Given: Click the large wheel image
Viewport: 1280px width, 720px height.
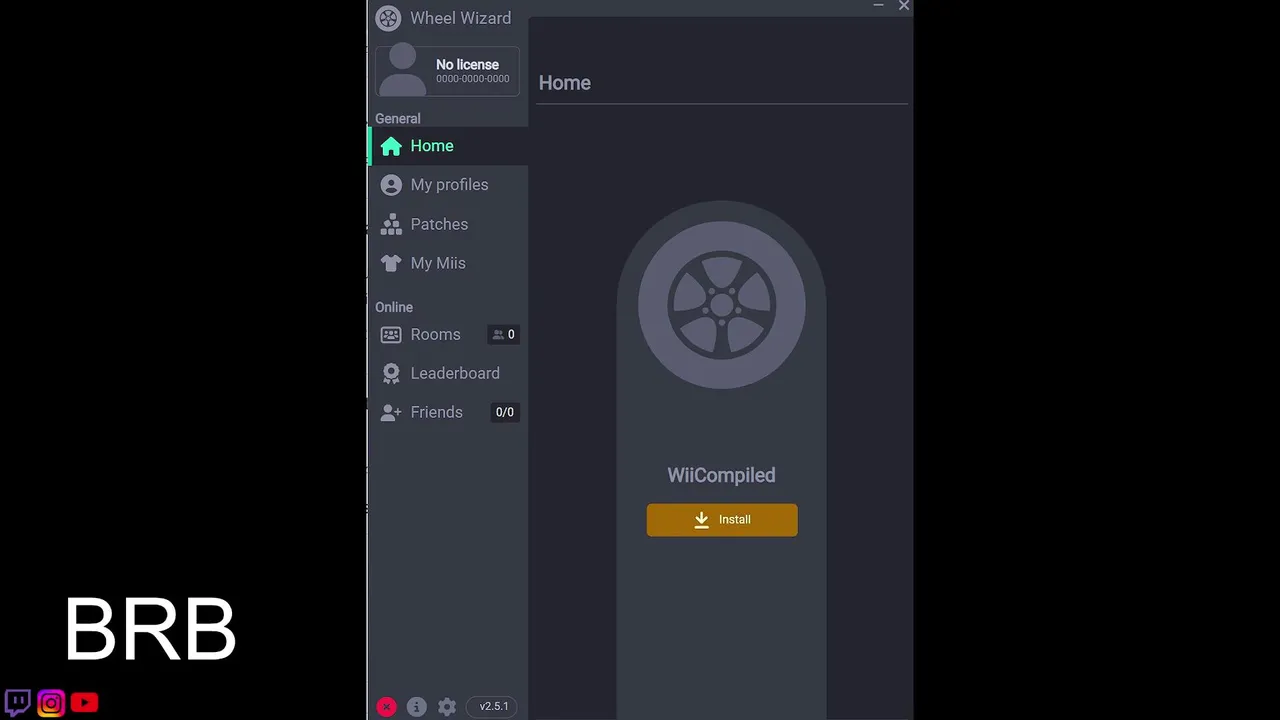Looking at the screenshot, I should point(722,305).
